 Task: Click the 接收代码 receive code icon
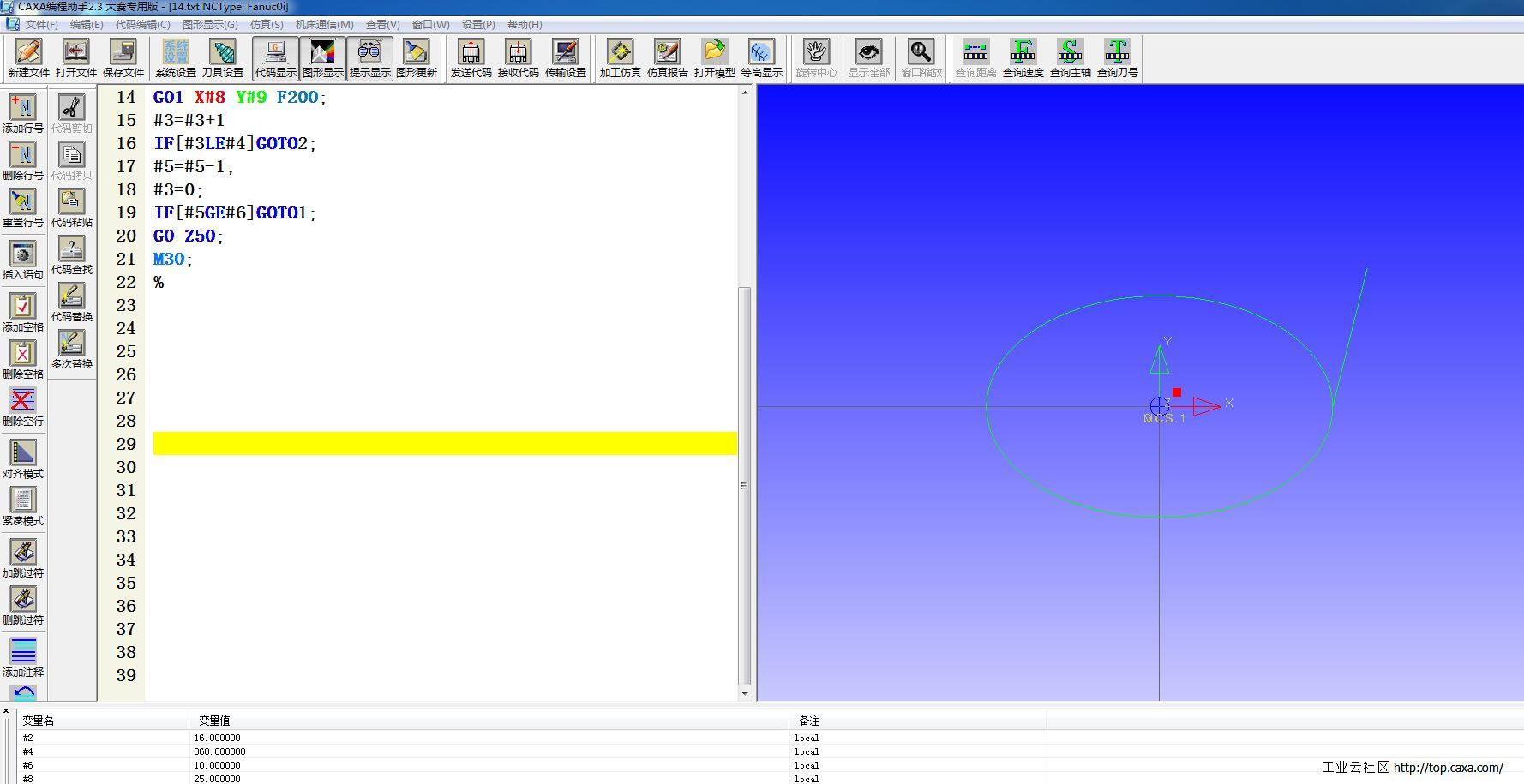[x=518, y=58]
